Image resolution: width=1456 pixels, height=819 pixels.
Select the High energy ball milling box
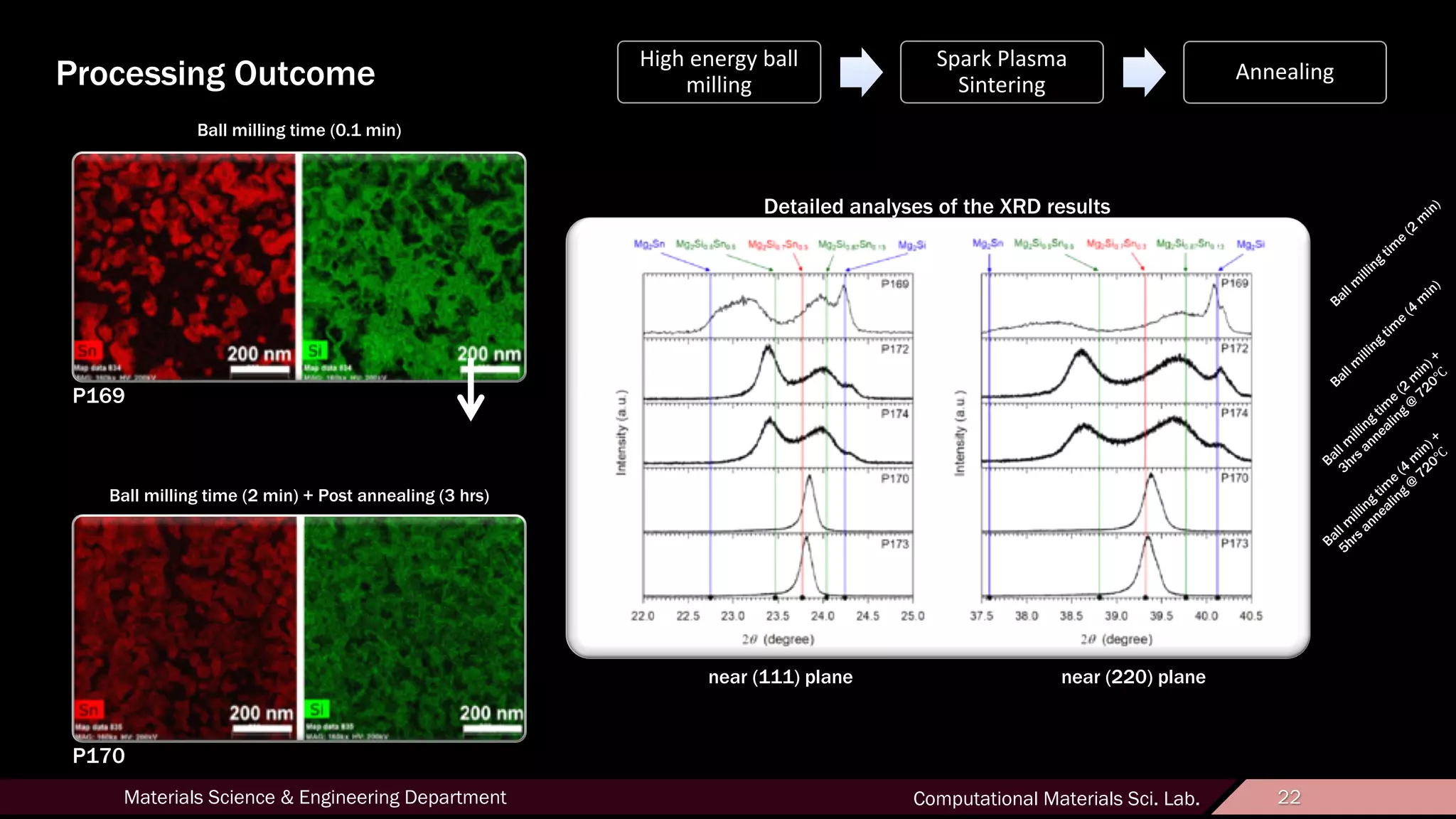[719, 72]
